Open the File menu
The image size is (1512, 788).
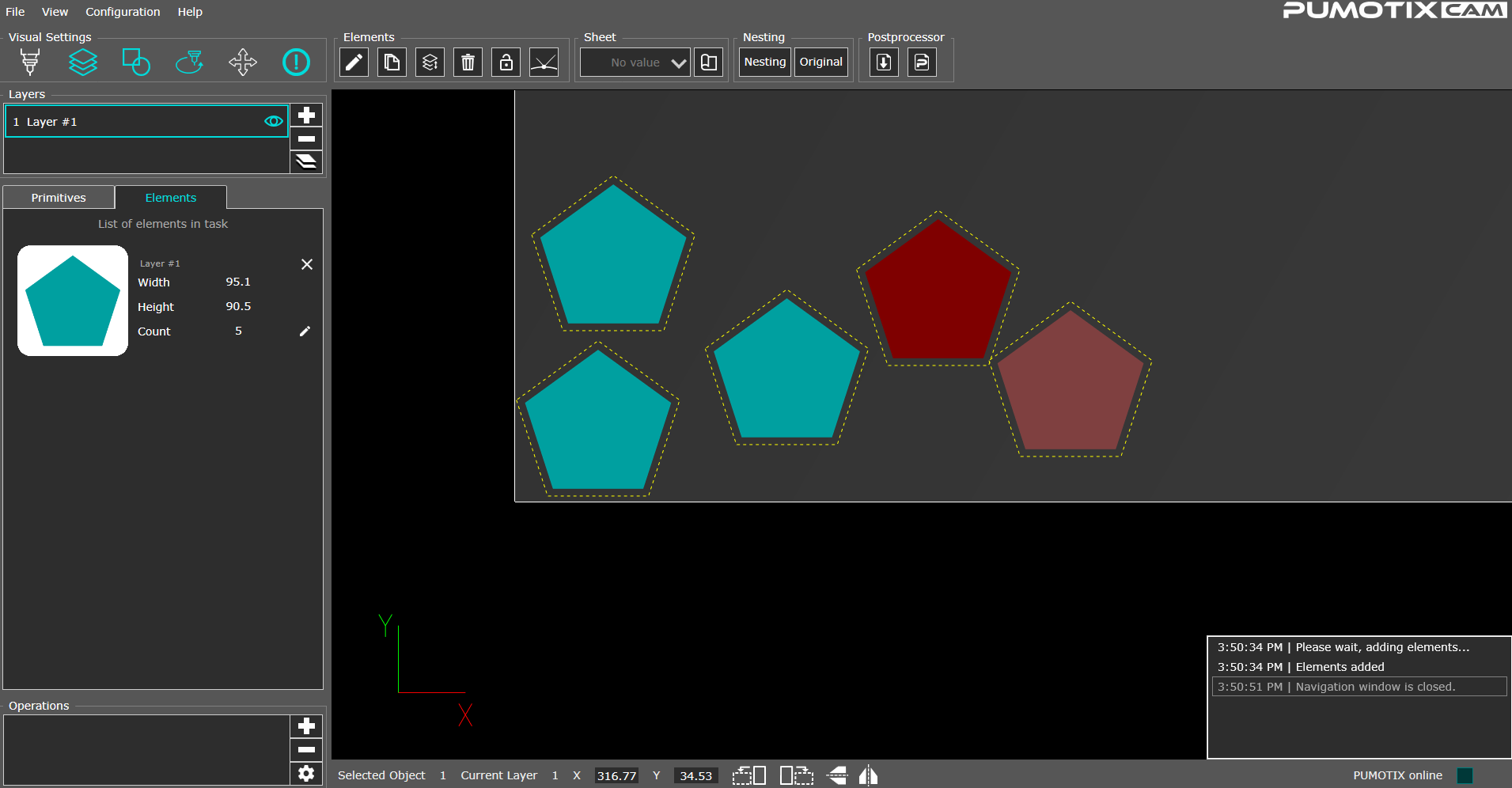[x=15, y=12]
